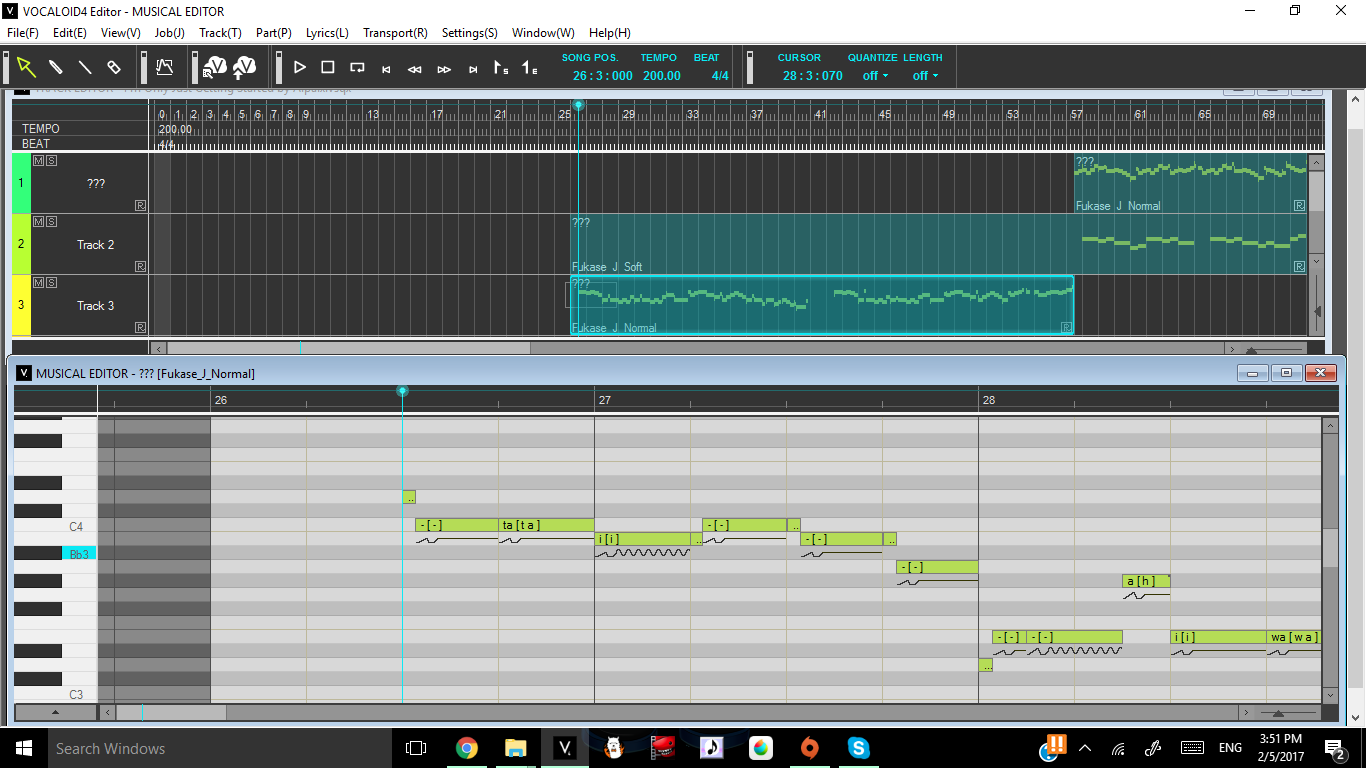This screenshot has height=768, width=1366.
Task: Open the Transport menu
Action: pos(395,33)
